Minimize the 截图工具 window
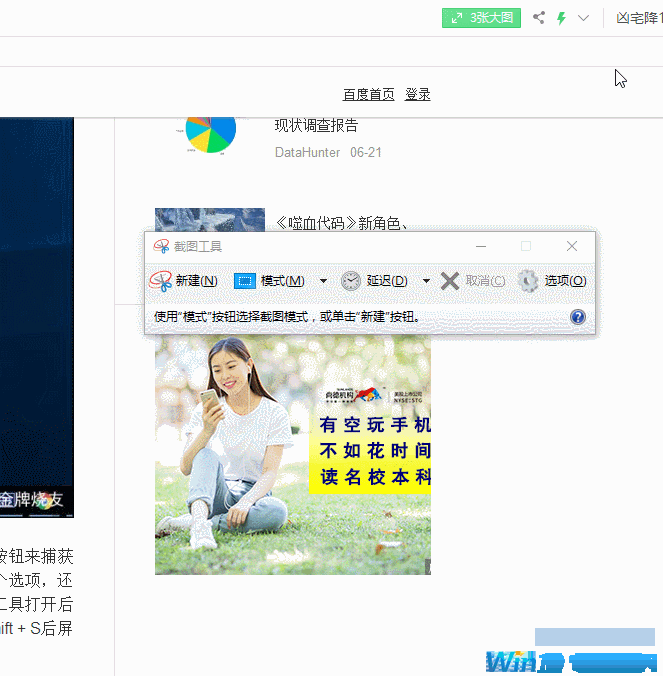This screenshot has height=676, width=663. click(x=481, y=246)
